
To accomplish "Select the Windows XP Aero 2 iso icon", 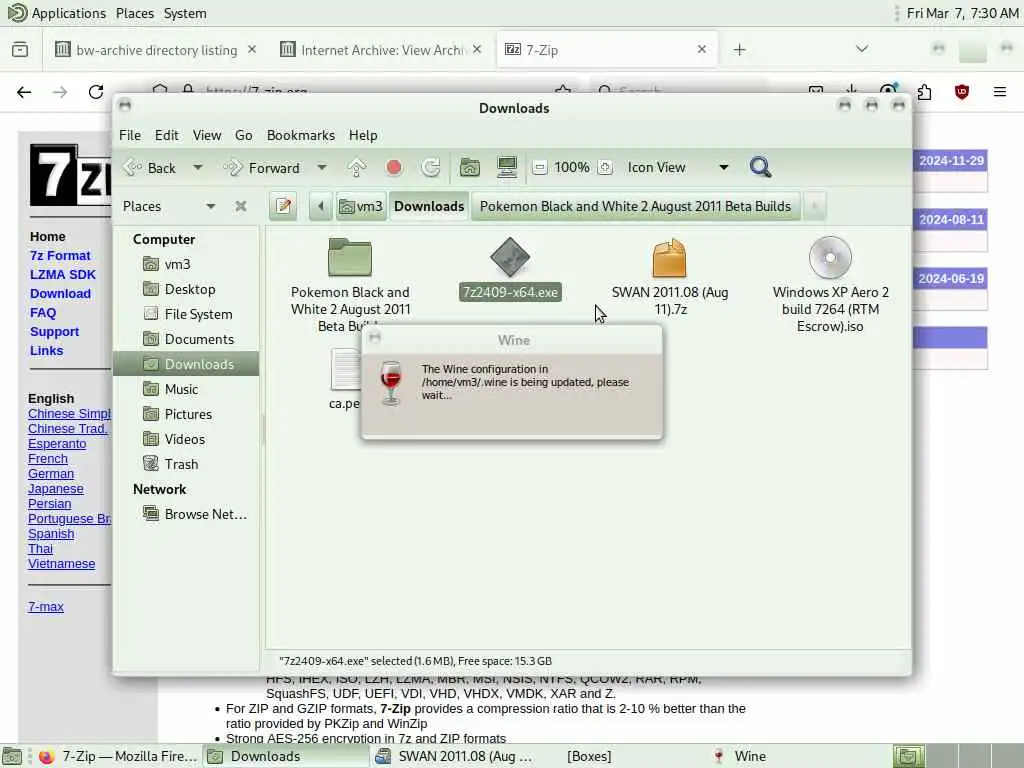I will tap(830, 257).
